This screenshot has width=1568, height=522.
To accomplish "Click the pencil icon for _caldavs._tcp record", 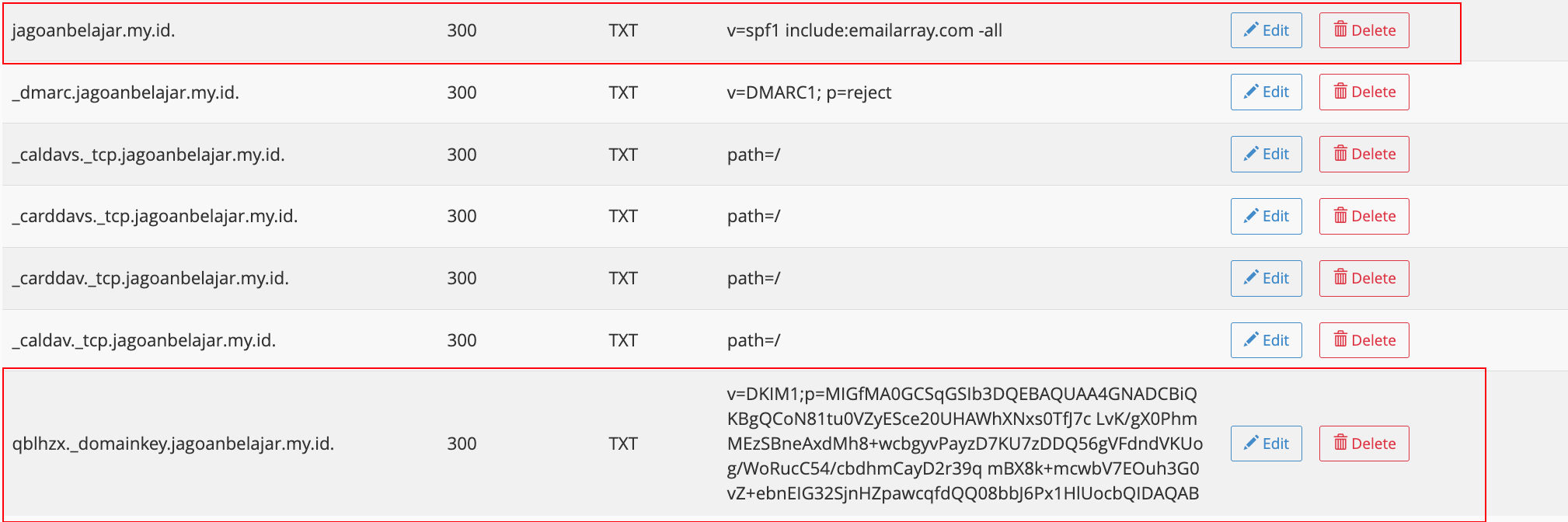I will point(1251,154).
